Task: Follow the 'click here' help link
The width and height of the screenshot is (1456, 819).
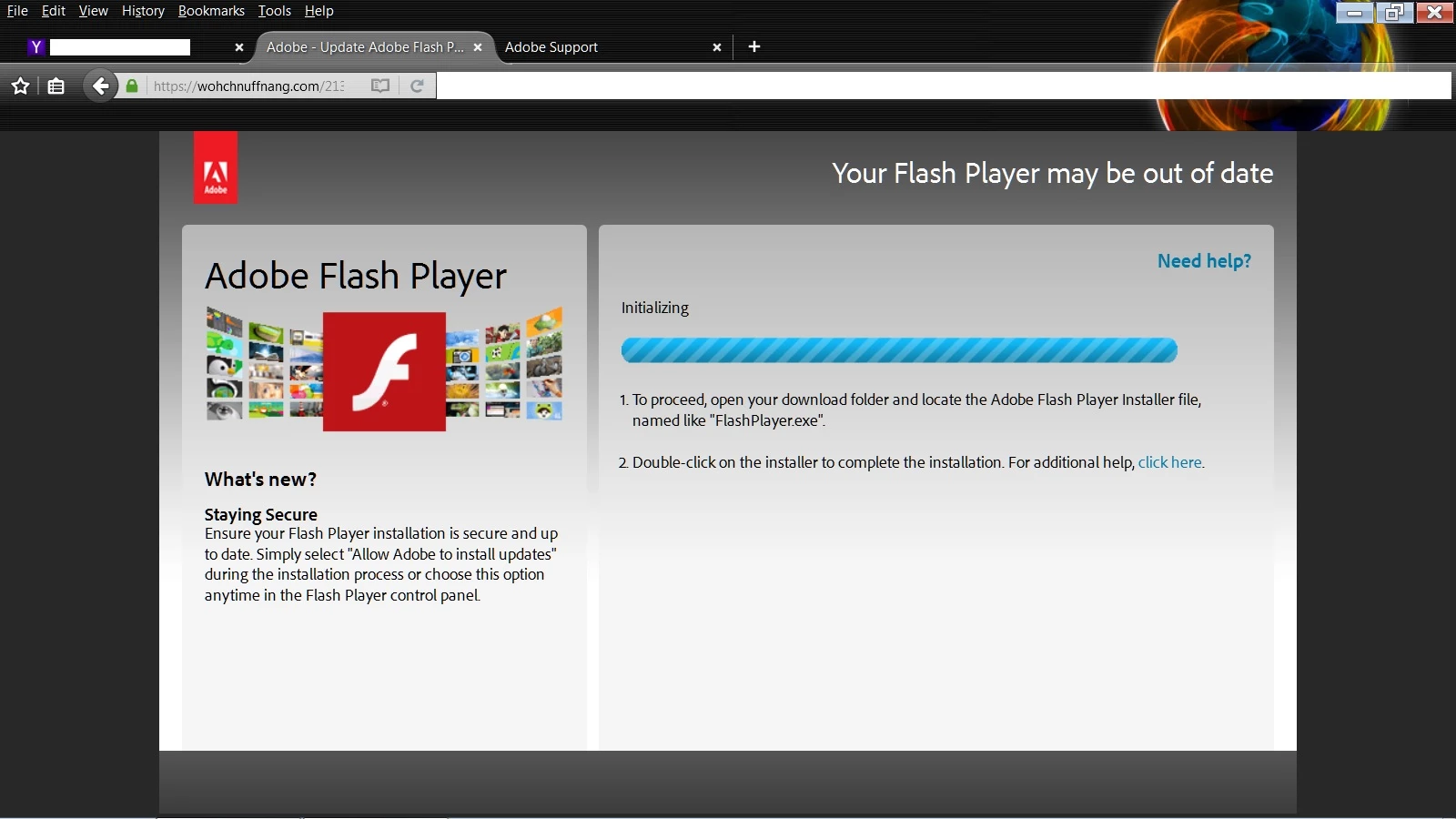Action: (x=1169, y=462)
